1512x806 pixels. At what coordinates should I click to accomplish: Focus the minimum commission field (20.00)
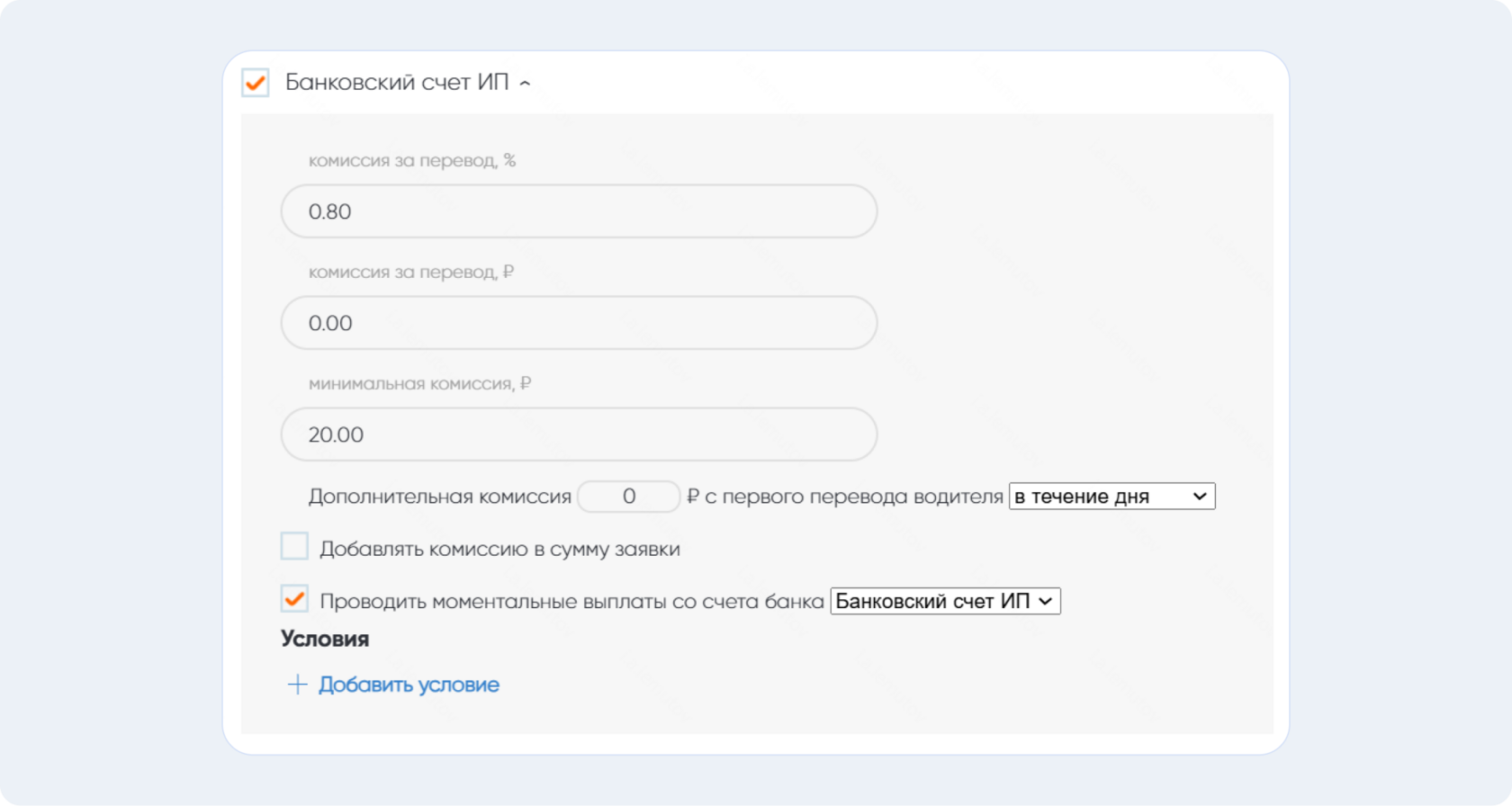click(x=579, y=434)
